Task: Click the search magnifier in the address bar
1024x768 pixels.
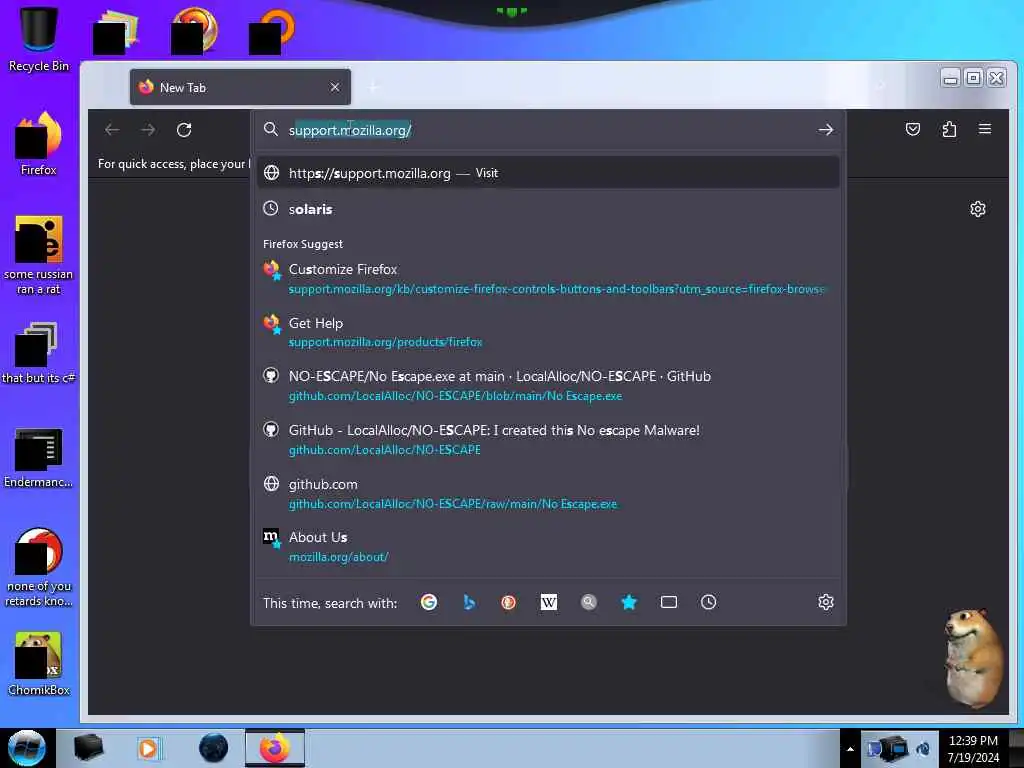Action: pos(270,129)
